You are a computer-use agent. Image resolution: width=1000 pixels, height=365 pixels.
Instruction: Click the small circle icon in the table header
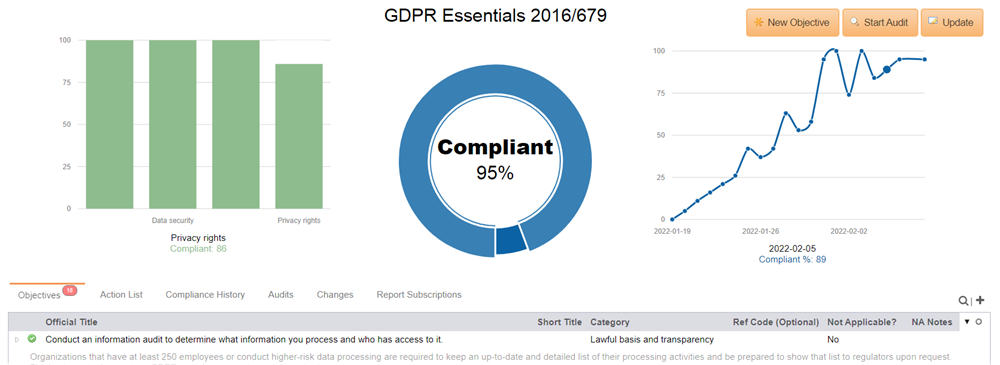click(978, 322)
